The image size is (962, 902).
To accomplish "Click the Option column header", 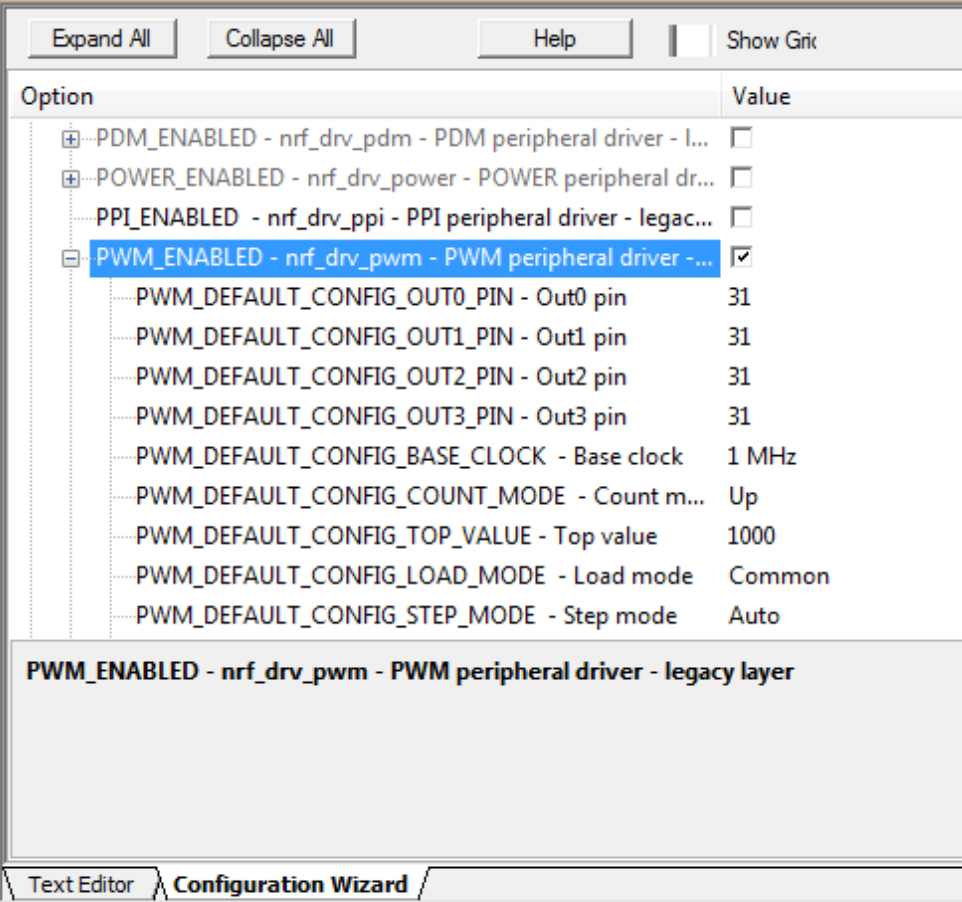I will point(366,96).
